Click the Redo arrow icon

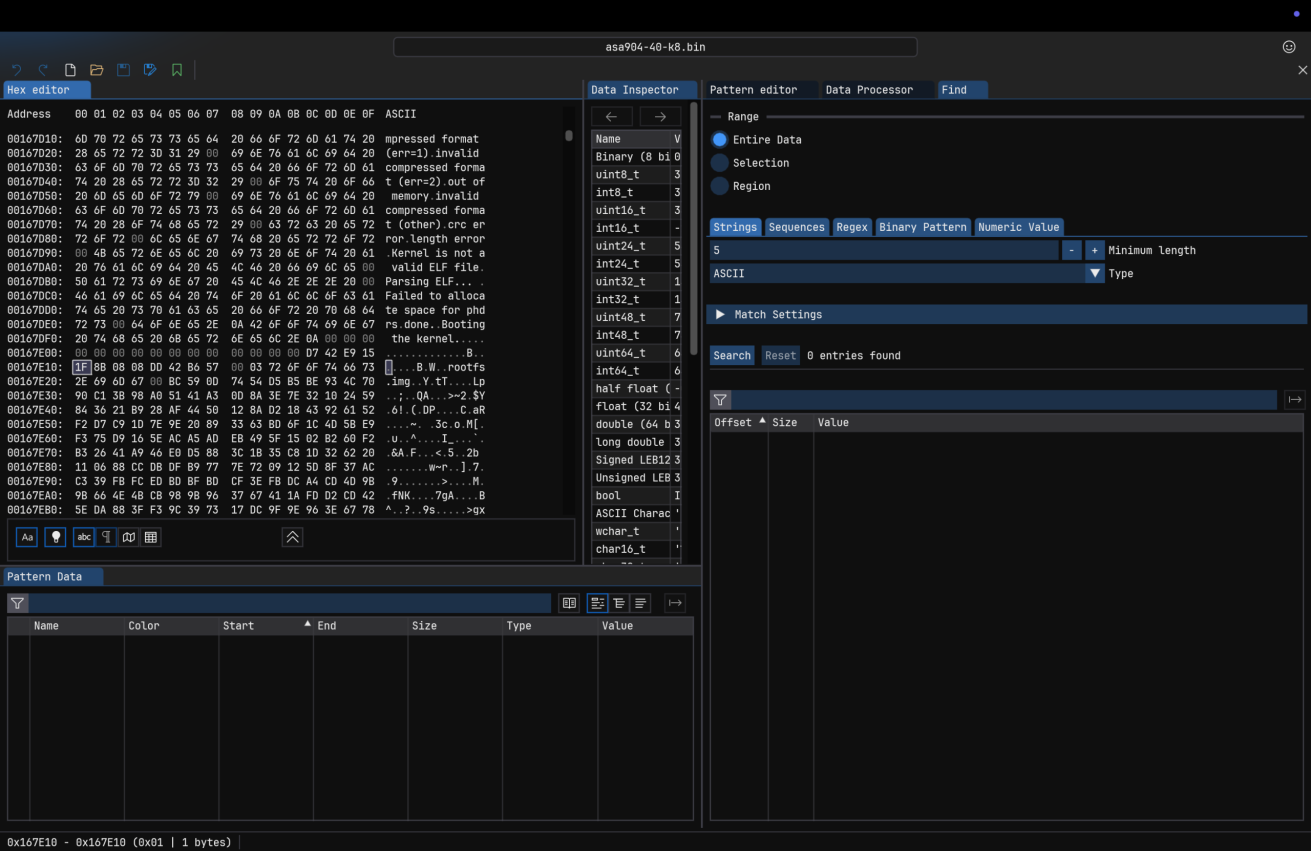[x=43, y=70]
